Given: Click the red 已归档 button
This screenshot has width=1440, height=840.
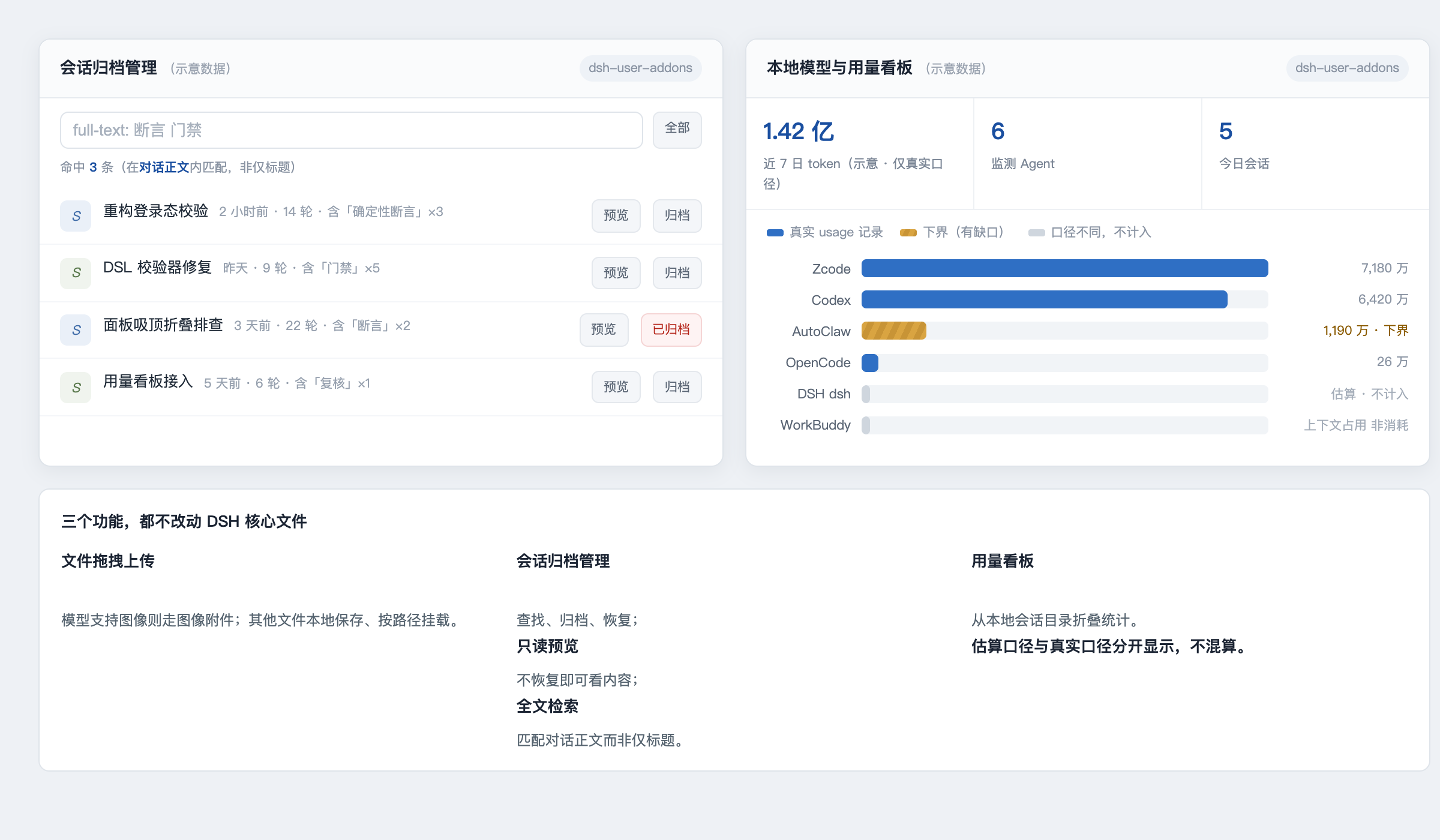Looking at the screenshot, I should pos(671,329).
